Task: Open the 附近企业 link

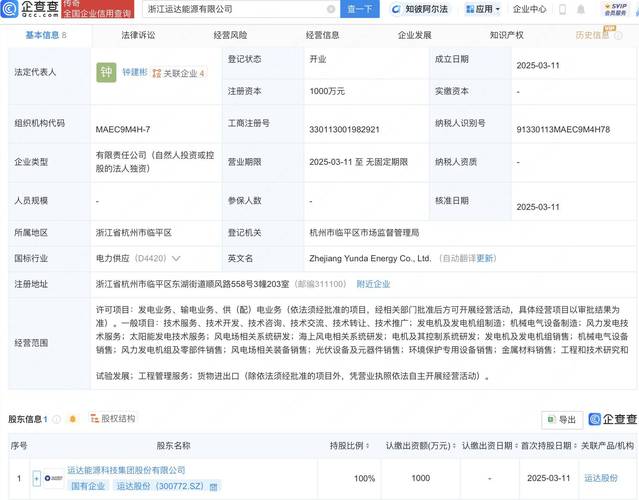Action: click(372, 284)
